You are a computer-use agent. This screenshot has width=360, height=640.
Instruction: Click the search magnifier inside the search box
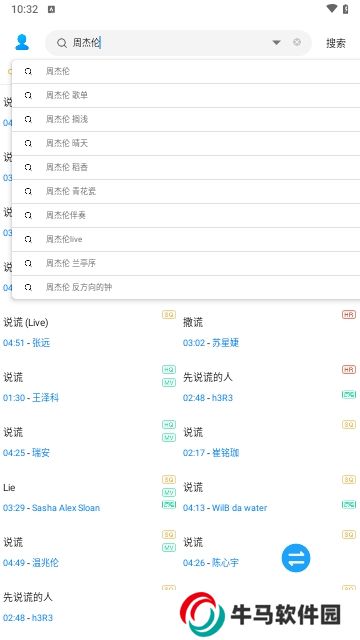pyautogui.click(x=62, y=43)
